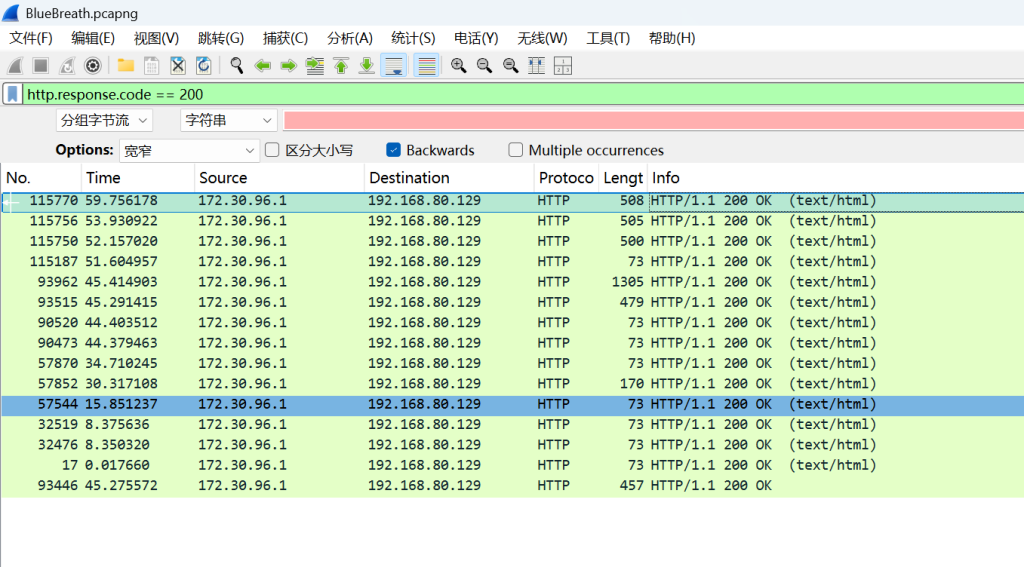Open the 分析(A) menu
This screenshot has width=1024, height=567.
[350, 38]
